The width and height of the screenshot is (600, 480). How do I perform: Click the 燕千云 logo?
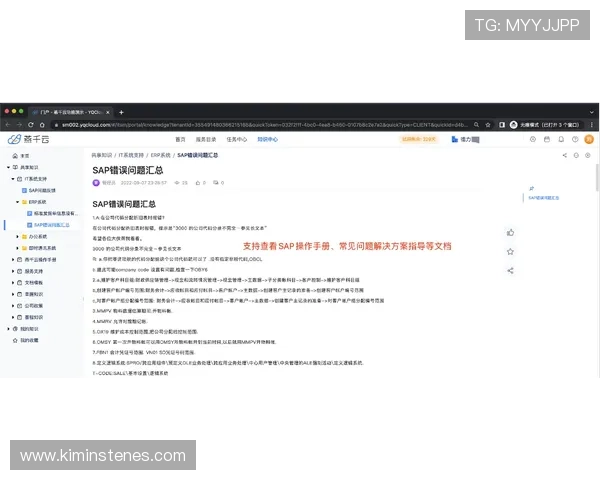[x=29, y=139]
